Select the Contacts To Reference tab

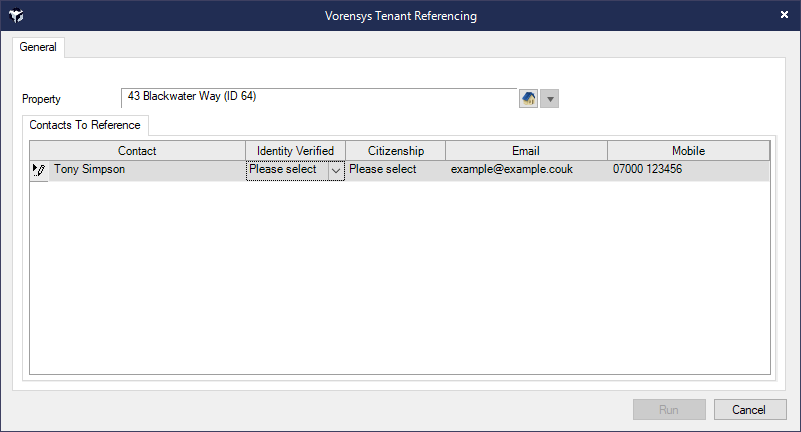[85, 125]
